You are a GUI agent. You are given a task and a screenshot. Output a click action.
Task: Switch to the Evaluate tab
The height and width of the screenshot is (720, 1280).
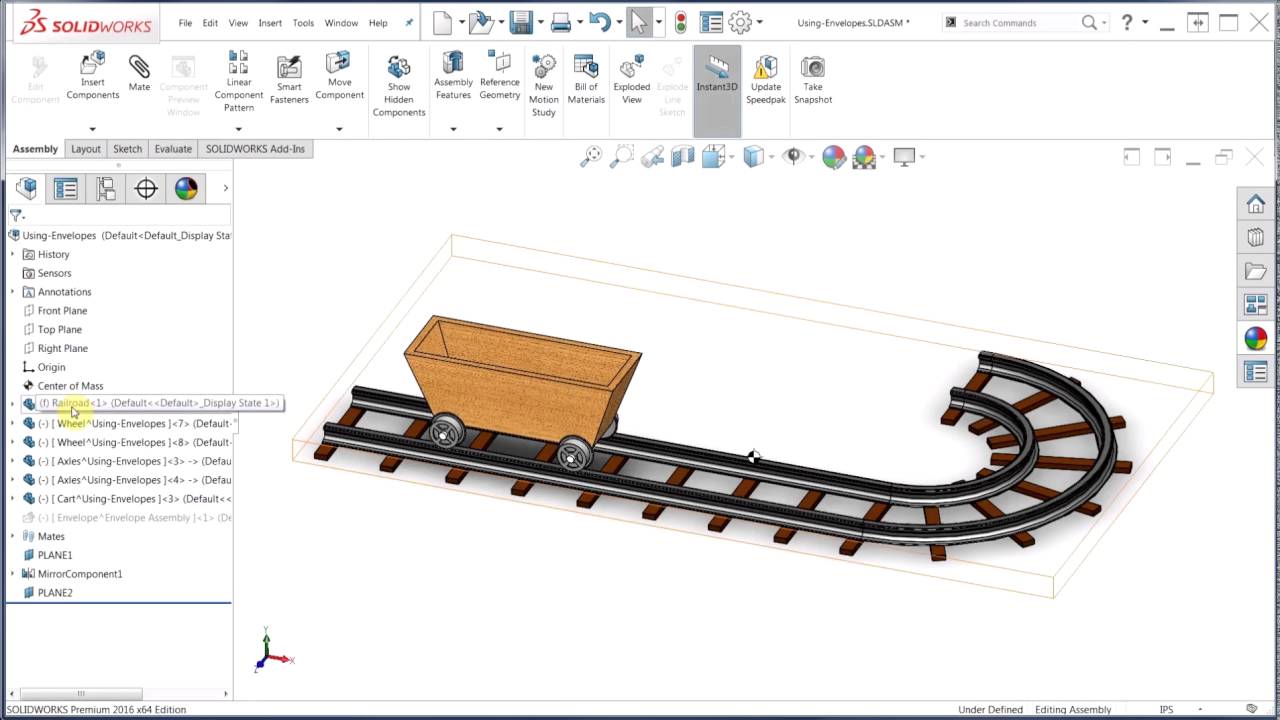tap(173, 149)
